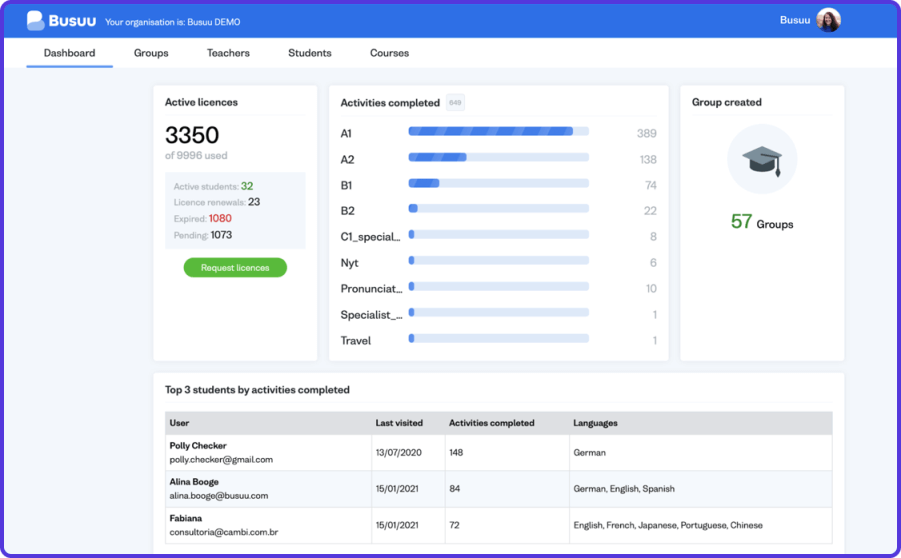Click the Fabiana student entry
The image size is (901, 558).
tap(186, 518)
